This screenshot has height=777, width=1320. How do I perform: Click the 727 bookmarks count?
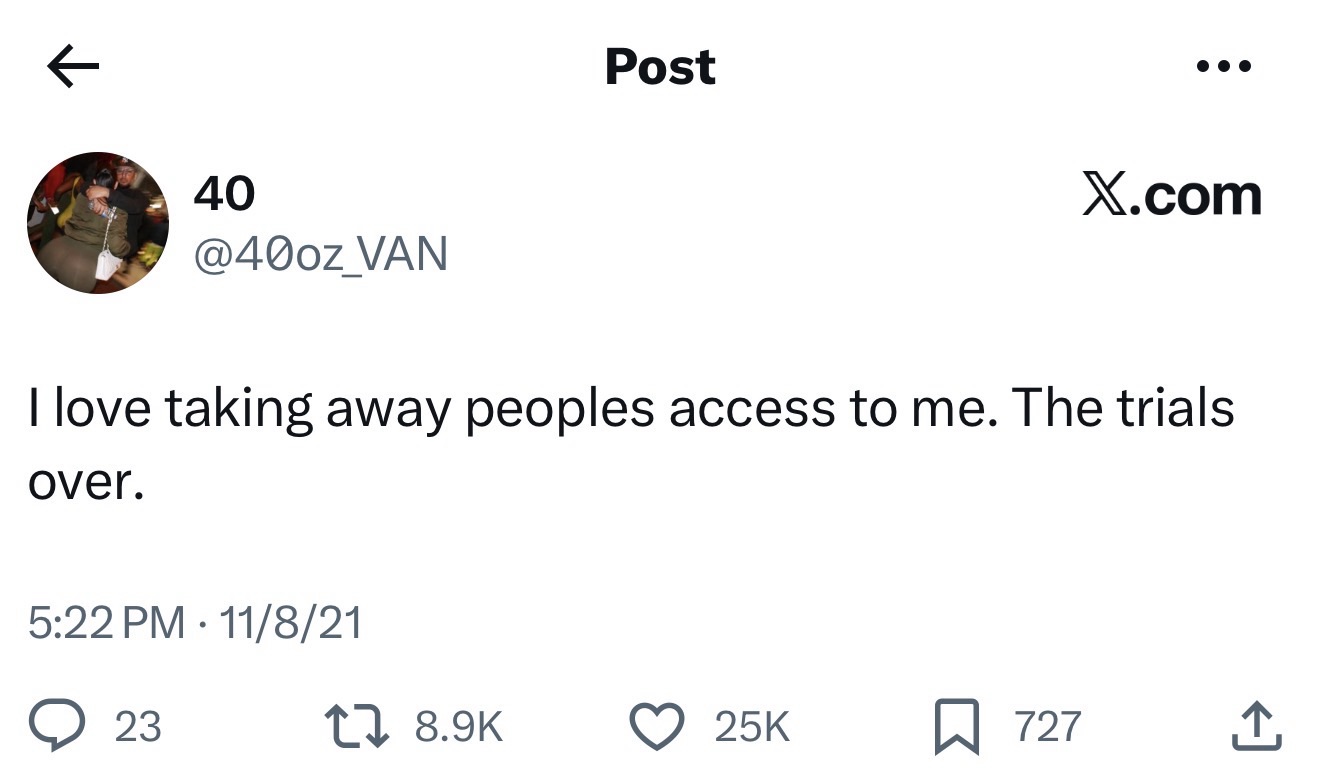click(1047, 727)
